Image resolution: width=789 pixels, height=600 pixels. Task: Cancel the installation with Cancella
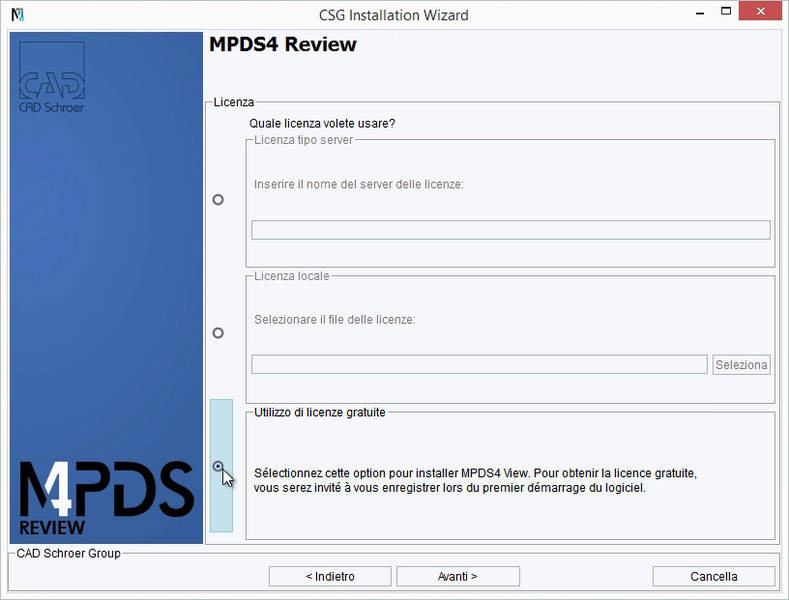point(714,576)
